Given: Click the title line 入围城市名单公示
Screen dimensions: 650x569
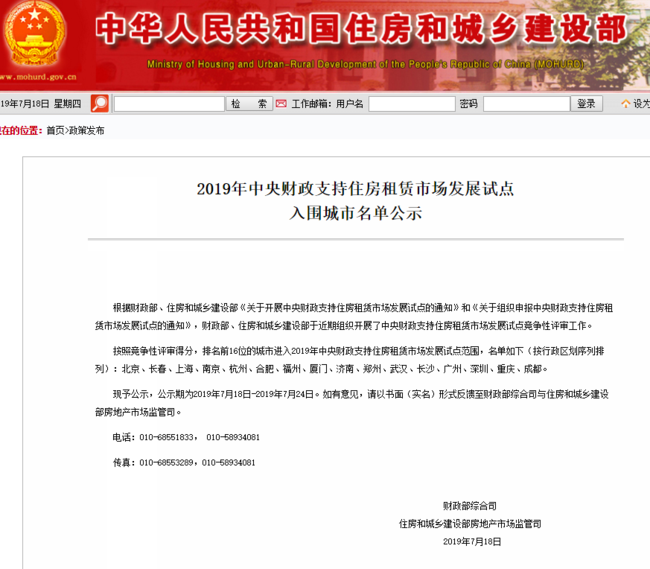Looking at the screenshot, I should pos(355,213).
